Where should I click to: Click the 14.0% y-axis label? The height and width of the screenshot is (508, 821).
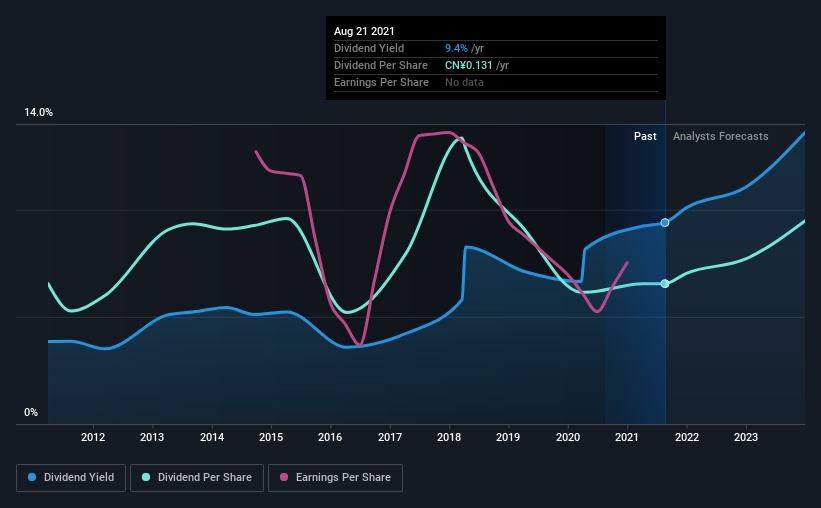38,113
